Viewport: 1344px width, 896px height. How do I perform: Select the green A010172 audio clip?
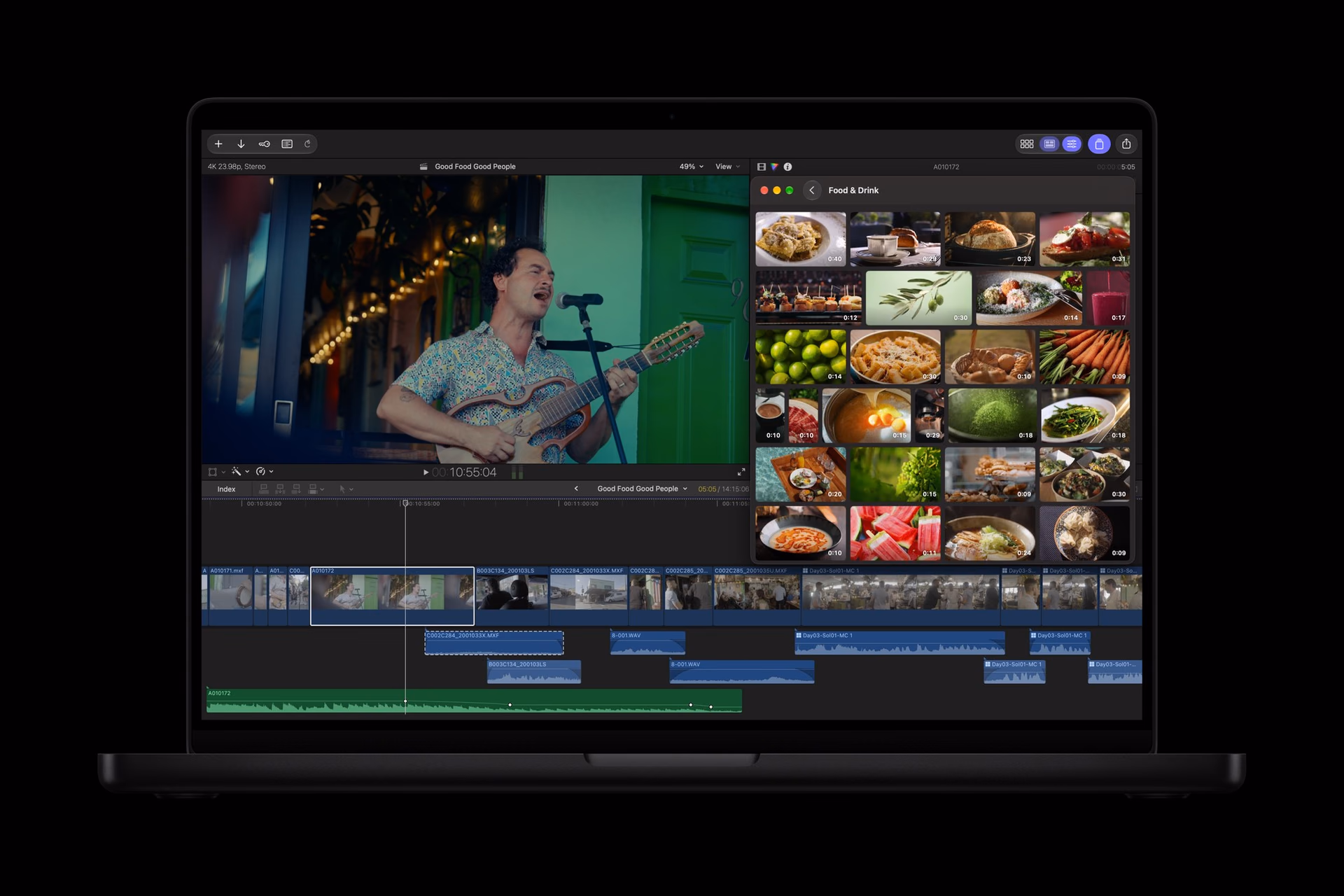(474, 701)
